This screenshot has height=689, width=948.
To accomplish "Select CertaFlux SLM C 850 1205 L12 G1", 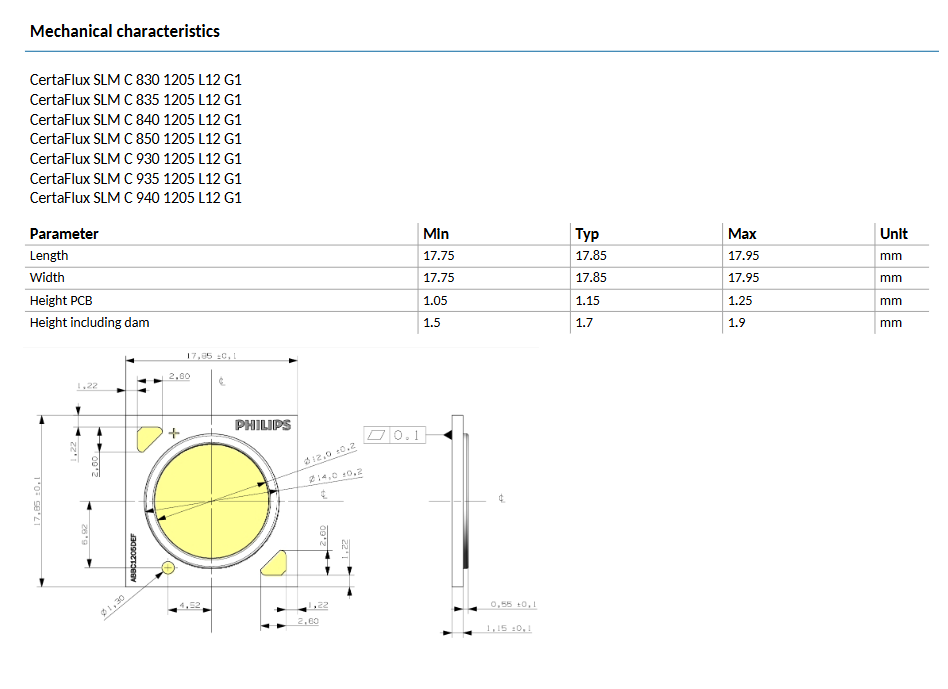I will [135, 139].
